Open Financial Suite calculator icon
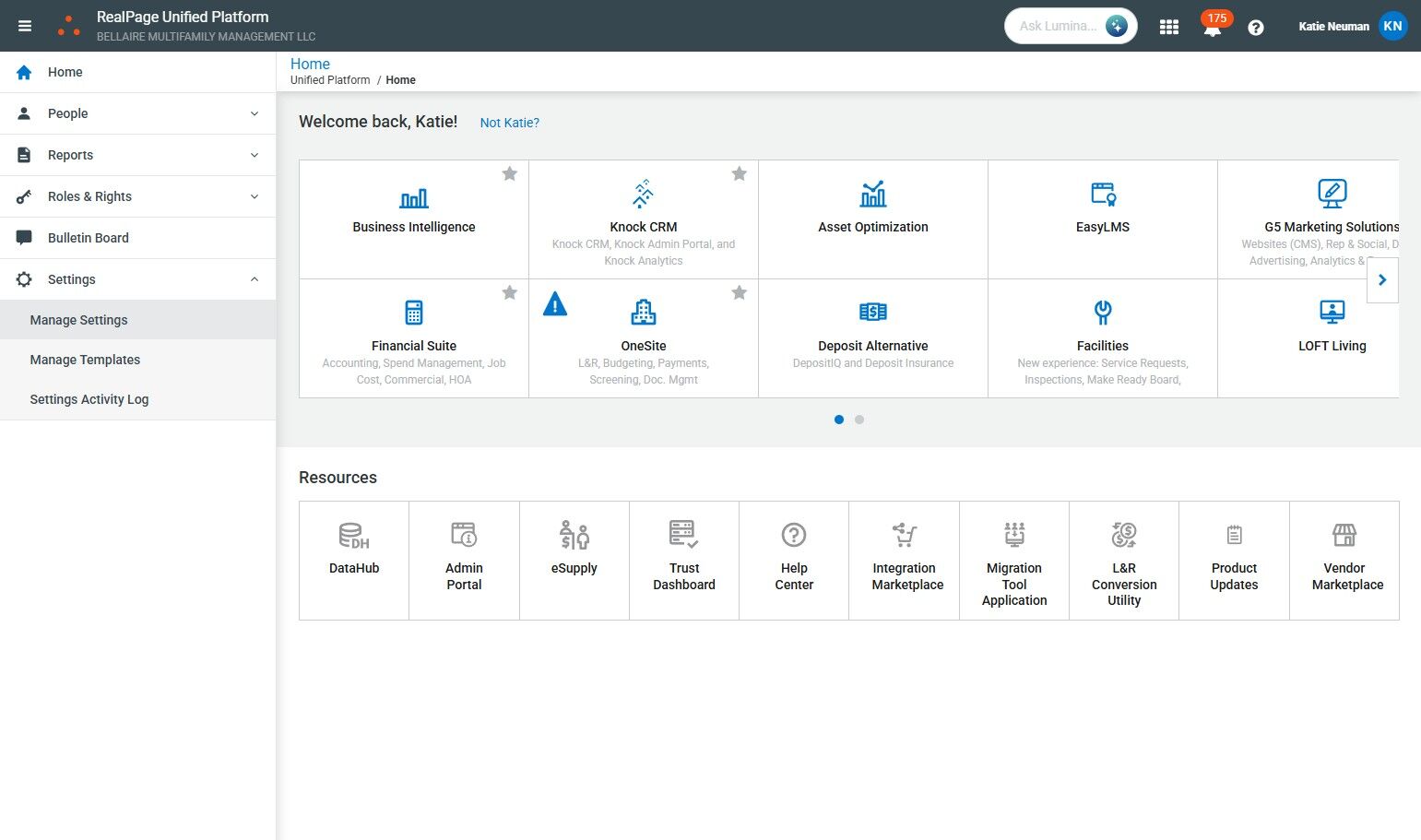The height and width of the screenshot is (840, 1421). tap(414, 313)
